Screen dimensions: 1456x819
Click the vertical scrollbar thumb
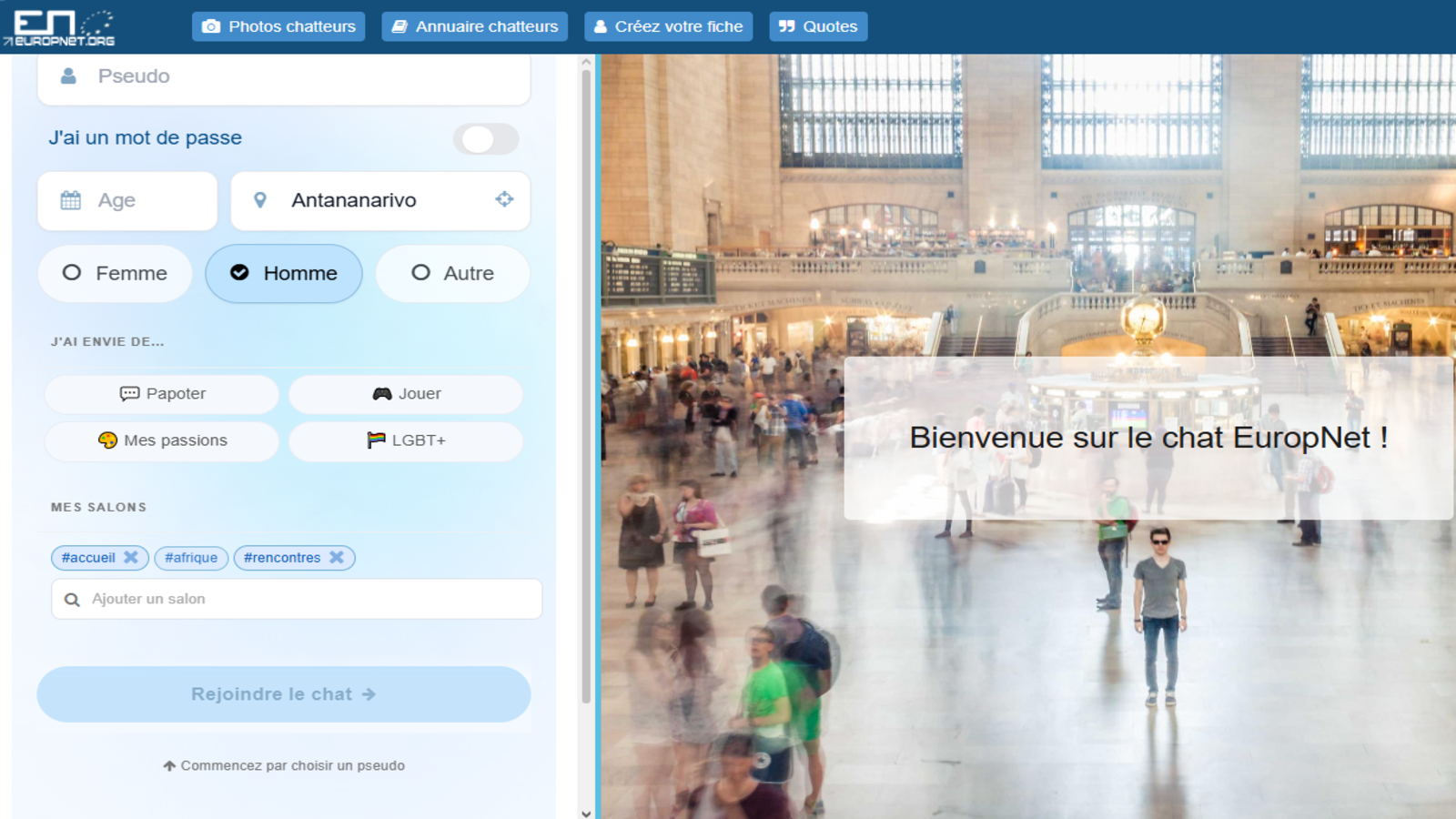tap(586, 387)
